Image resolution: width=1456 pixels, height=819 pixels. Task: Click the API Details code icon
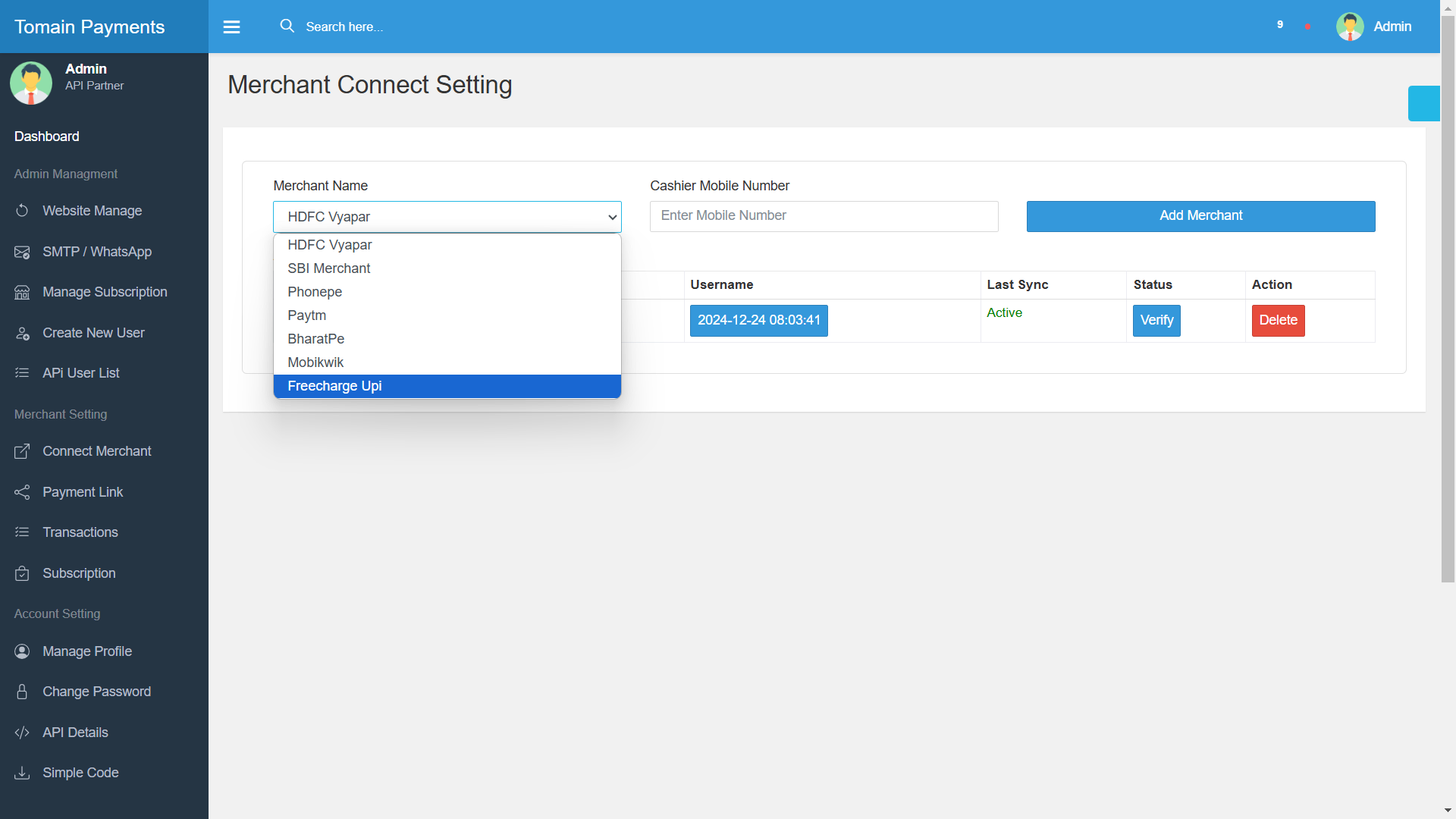point(22,733)
